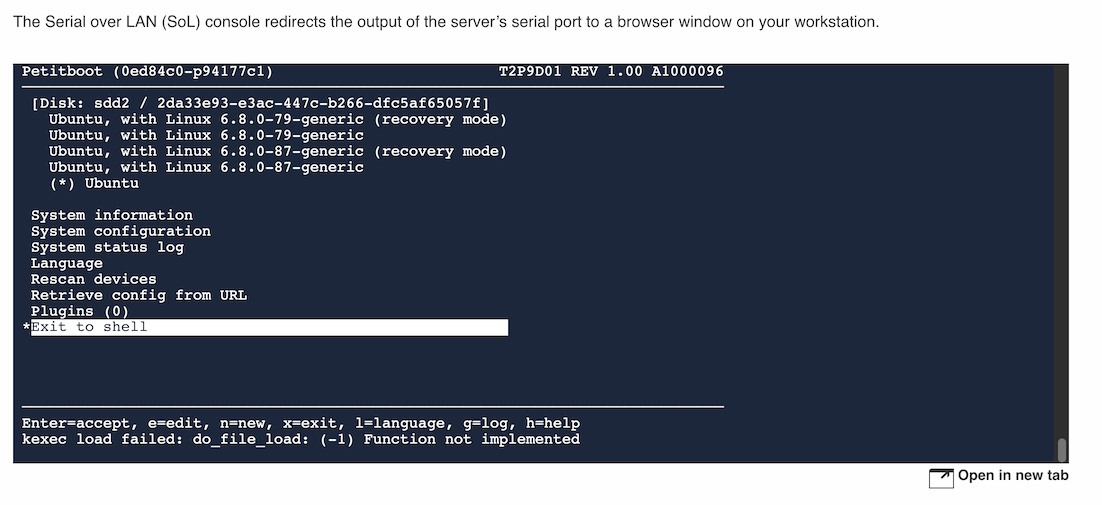View the System status log

point(107,247)
